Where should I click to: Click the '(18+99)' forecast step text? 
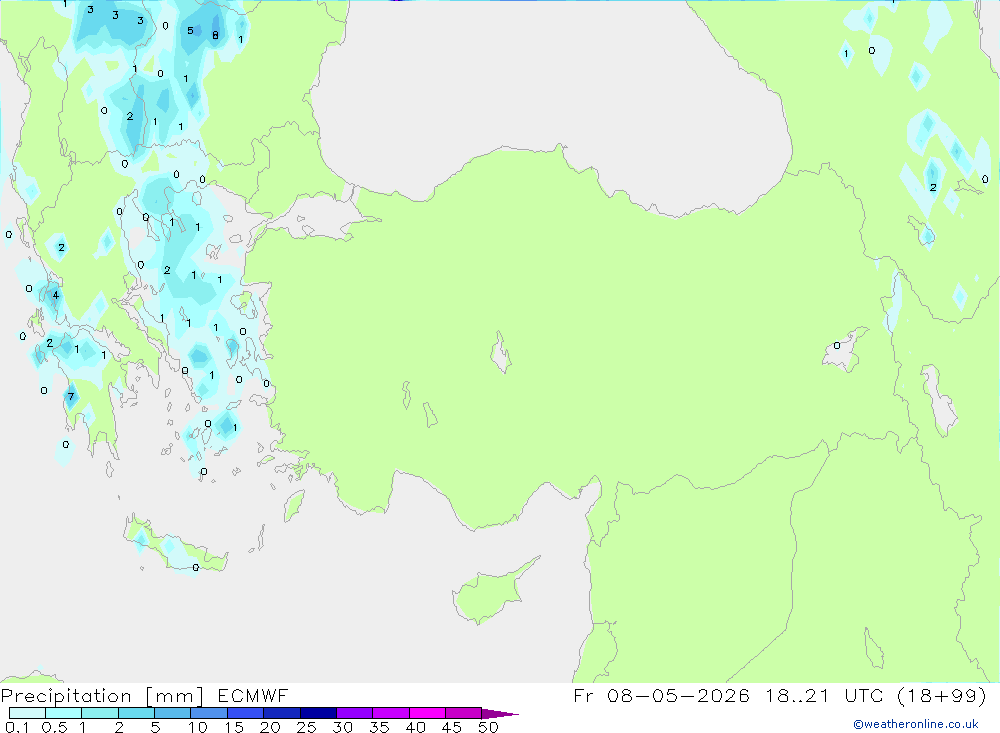[942, 695]
